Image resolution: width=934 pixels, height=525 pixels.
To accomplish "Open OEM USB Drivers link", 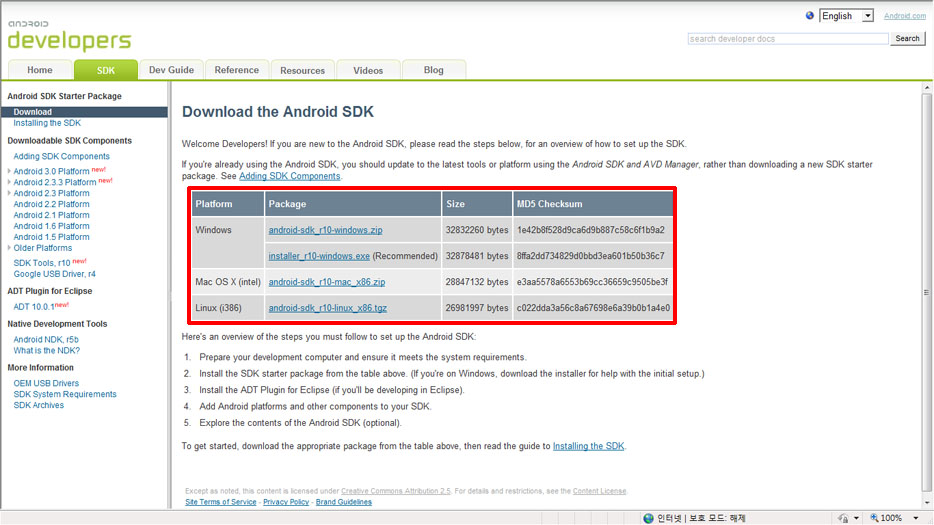I will pyautogui.click(x=46, y=383).
